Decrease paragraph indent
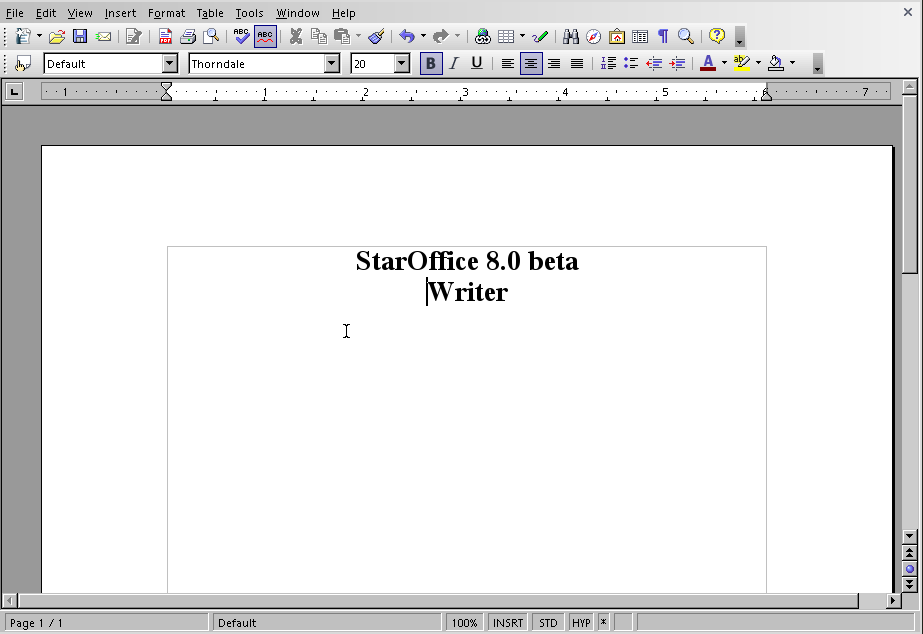This screenshot has width=923, height=634. pos(654,64)
